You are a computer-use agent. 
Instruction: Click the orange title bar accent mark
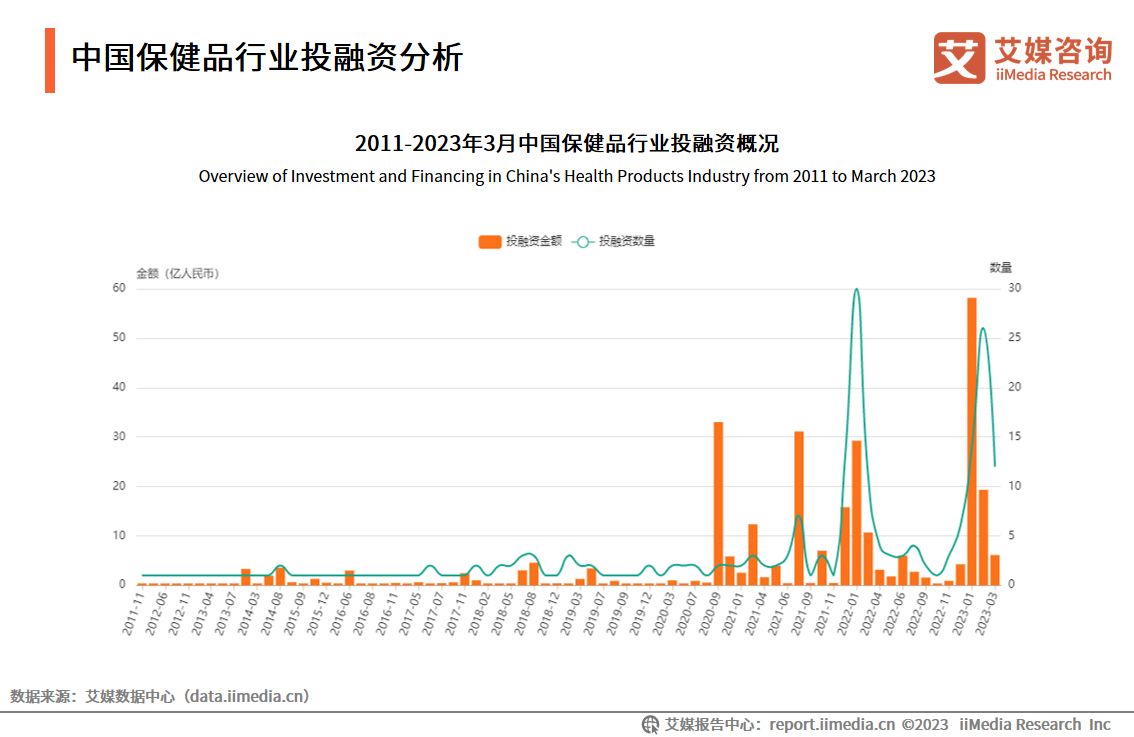pyautogui.click(x=49, y=59)
